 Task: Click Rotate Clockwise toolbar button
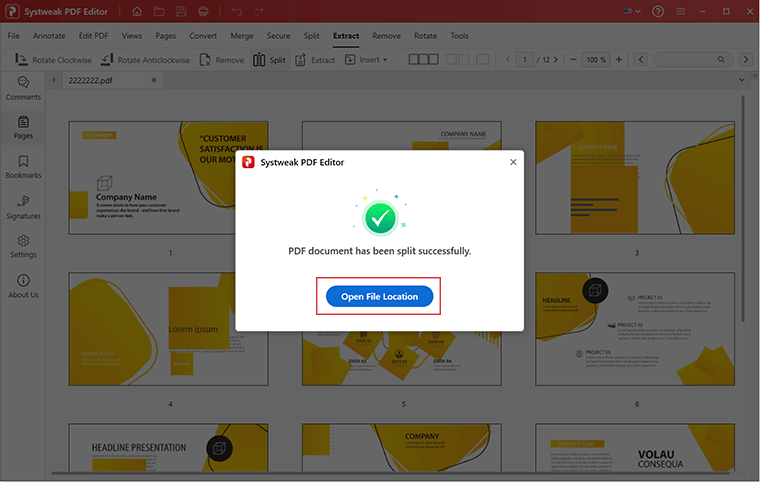[x=53, y=60]
